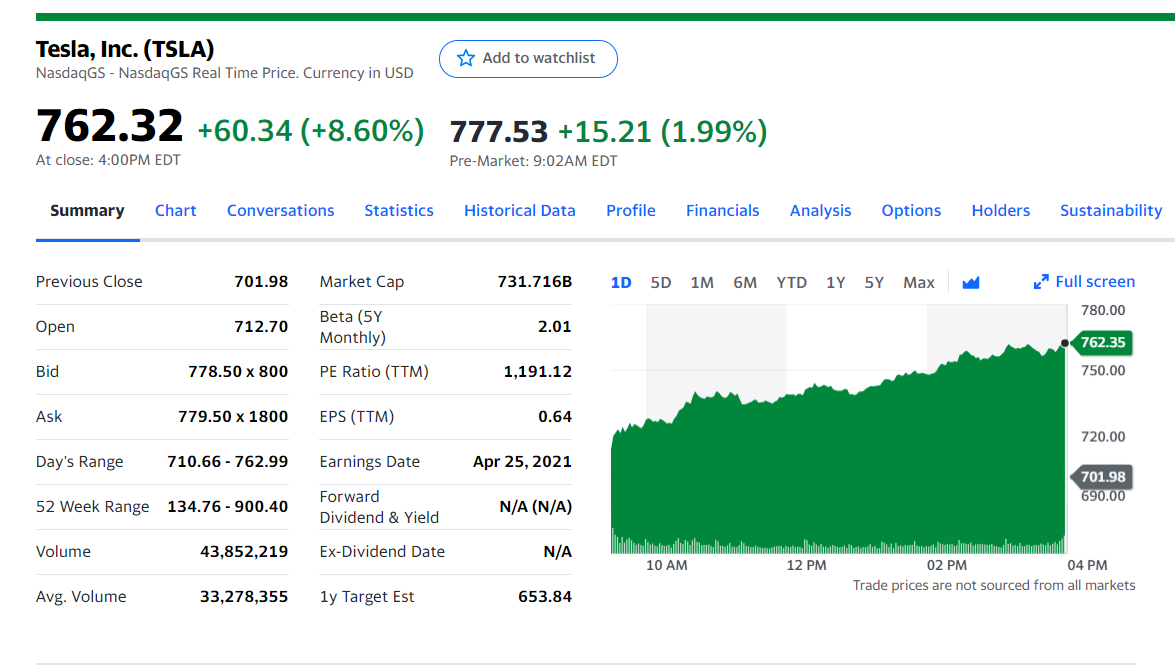Click the 1y Target Est value 653.84
The height and width of the screenshot is (665, 1175).
545,597
